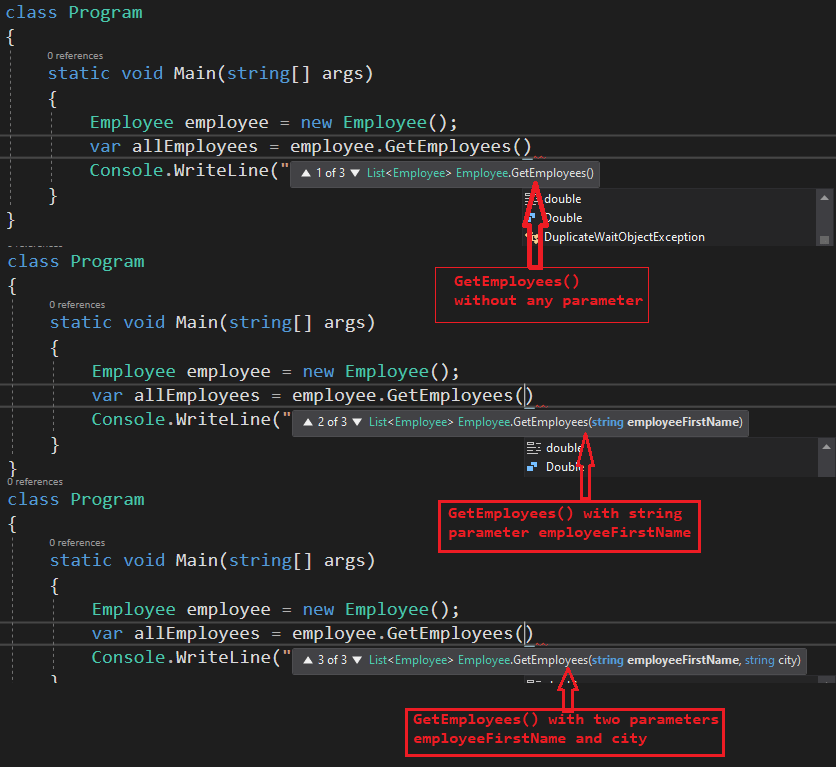Screen dimensions: 836x767
Task: Click scroll up arrow of completion list under '2 of 3'
Action: [x=826, y=447]
